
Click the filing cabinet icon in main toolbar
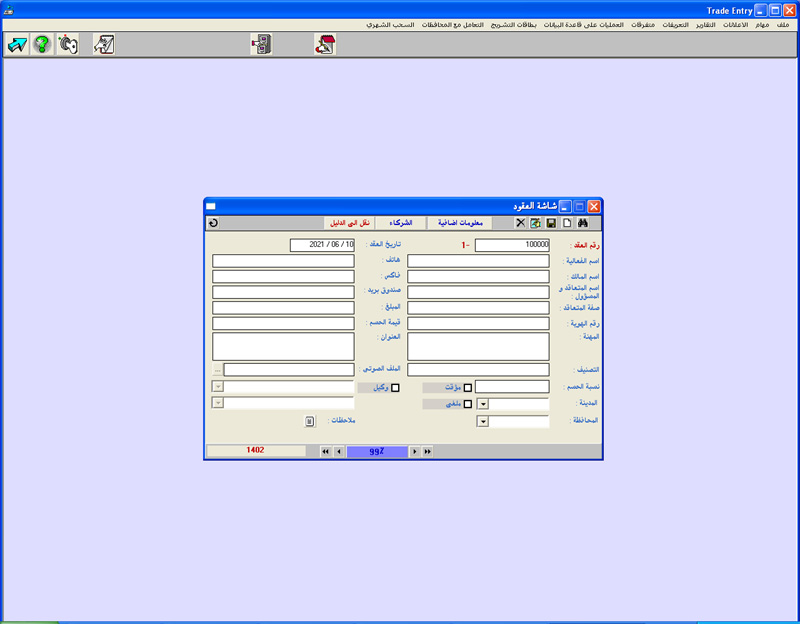point(261,44)
